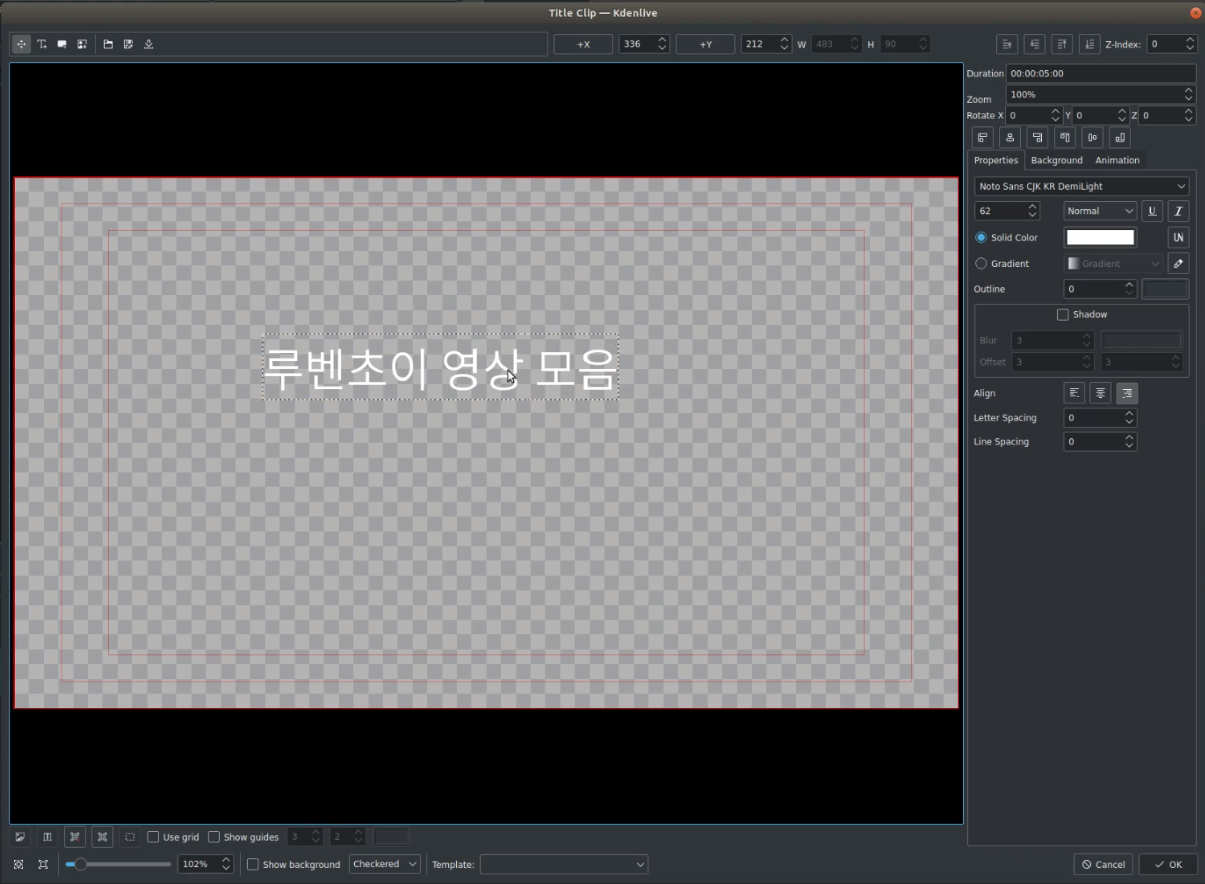Click the Cancel button

click(1103, 864)
